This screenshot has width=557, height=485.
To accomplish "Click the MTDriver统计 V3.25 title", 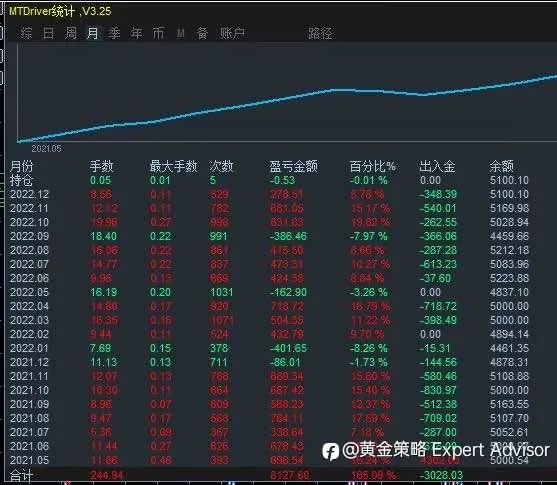I will tap(60, 11).
